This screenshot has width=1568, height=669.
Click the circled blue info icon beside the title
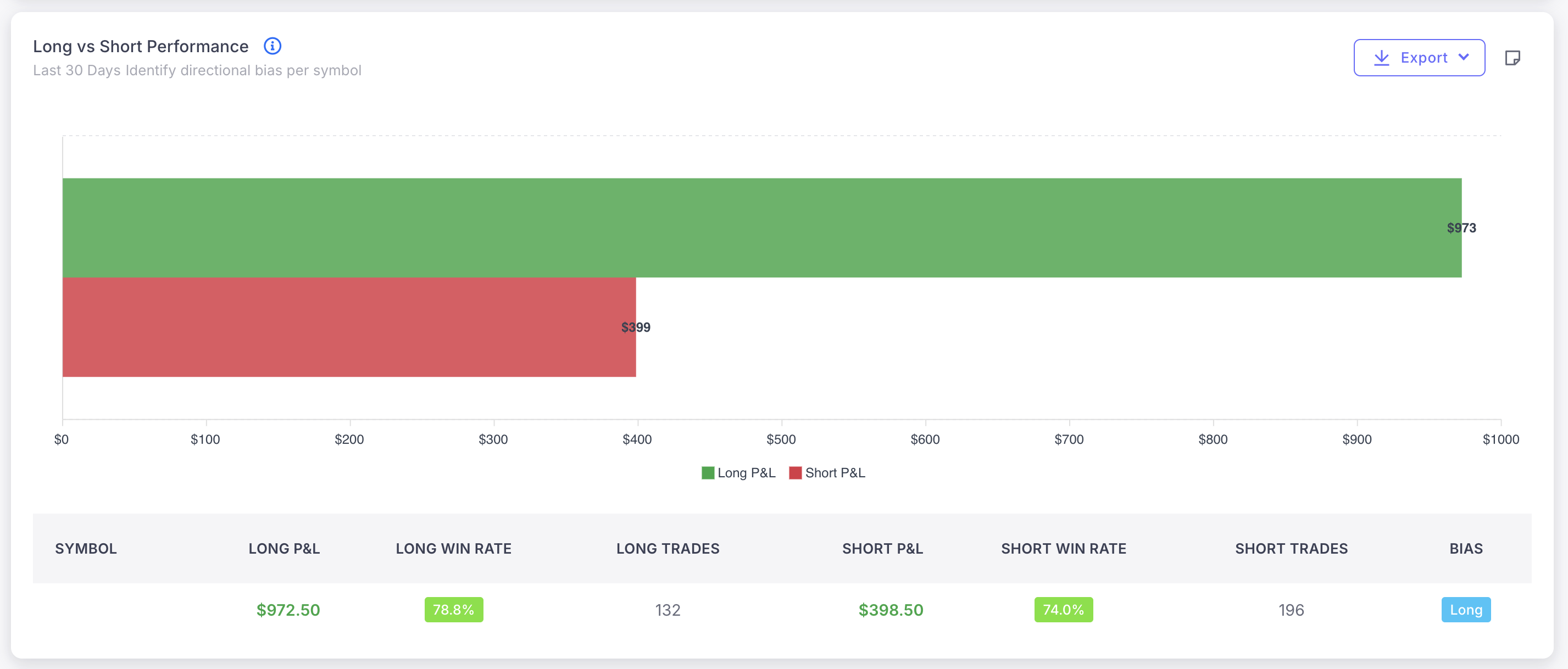[x=273, y=46]
